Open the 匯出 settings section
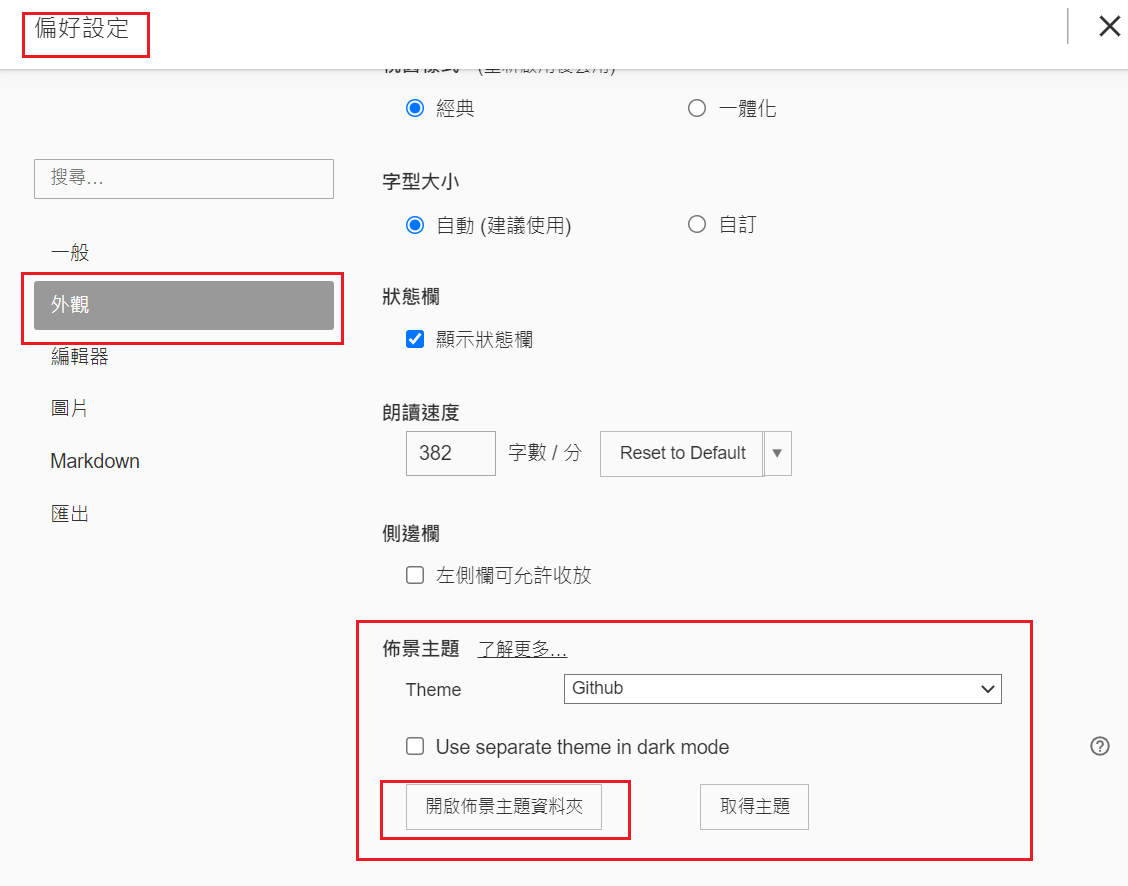 point(70,514)
